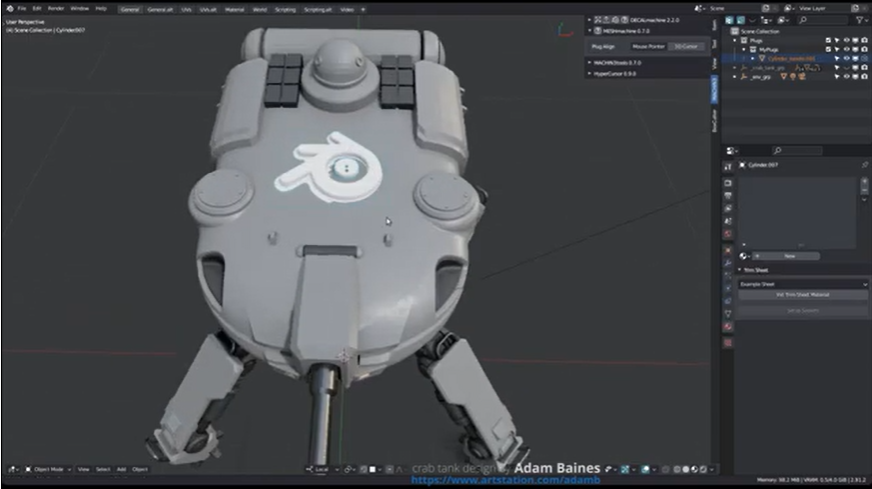Switch to the UVs workspace tab
Screen dimensions: 872x489
tap(186, 9)
